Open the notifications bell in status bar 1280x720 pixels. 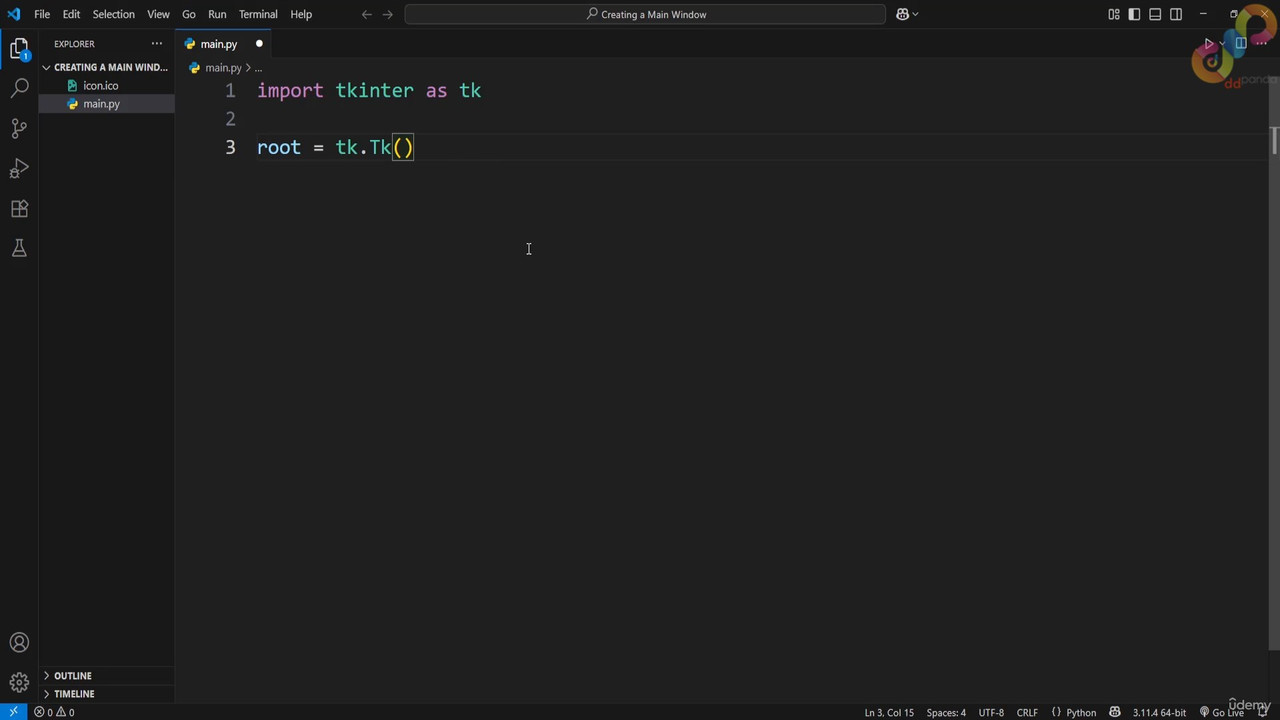(x=1265, y=712)
